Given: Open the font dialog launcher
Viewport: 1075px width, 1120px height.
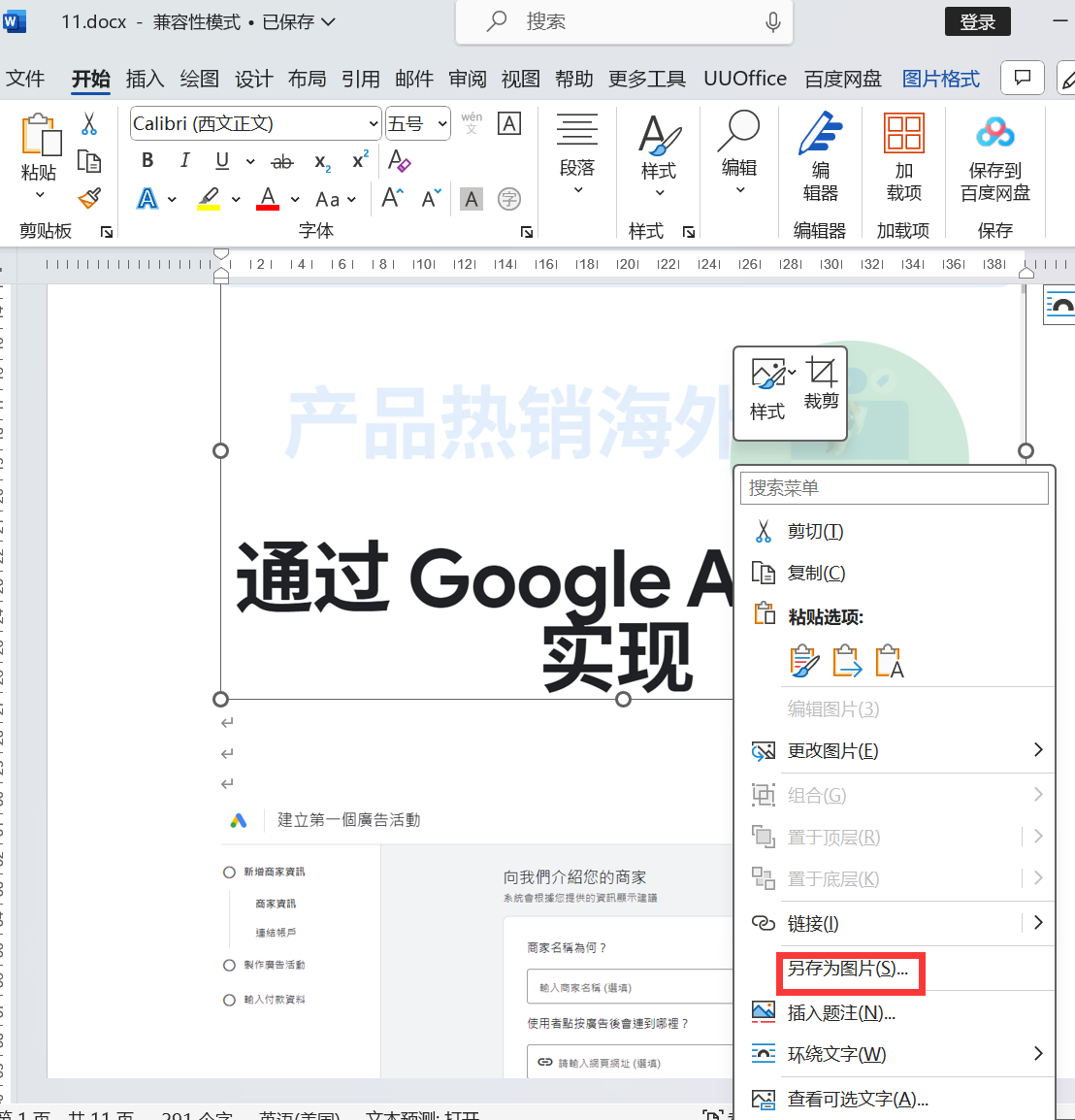Looking at the screenshot, I should [527, 231].
